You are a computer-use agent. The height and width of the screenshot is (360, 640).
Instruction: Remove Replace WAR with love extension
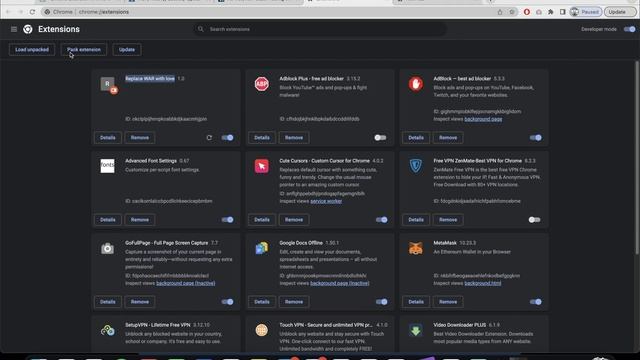pyautogui.click(x=140, y=138)
